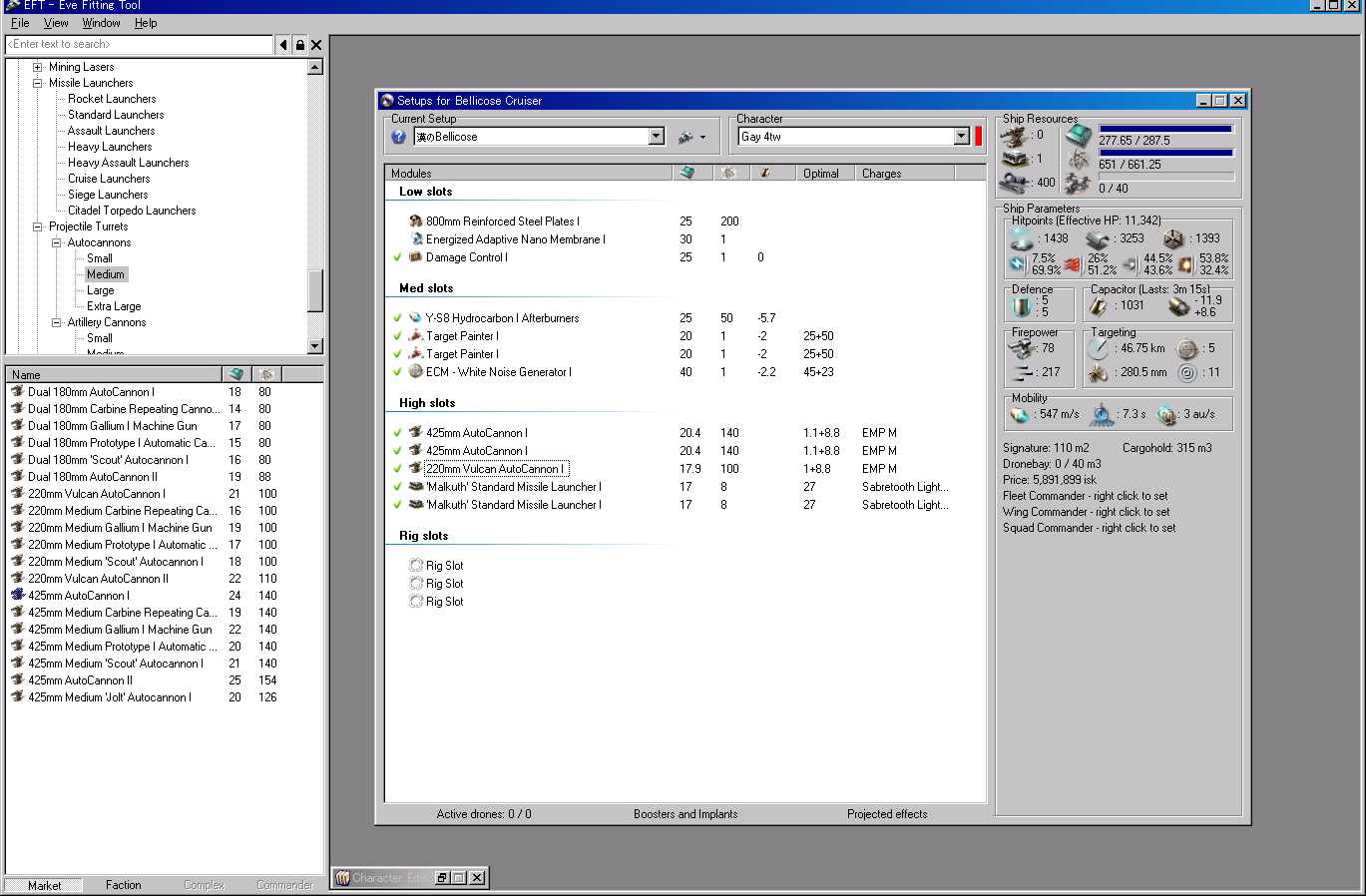Open the Window menu
This screenshot has height=896, width=1366.
pyautogui.click(x=101, y=23)
